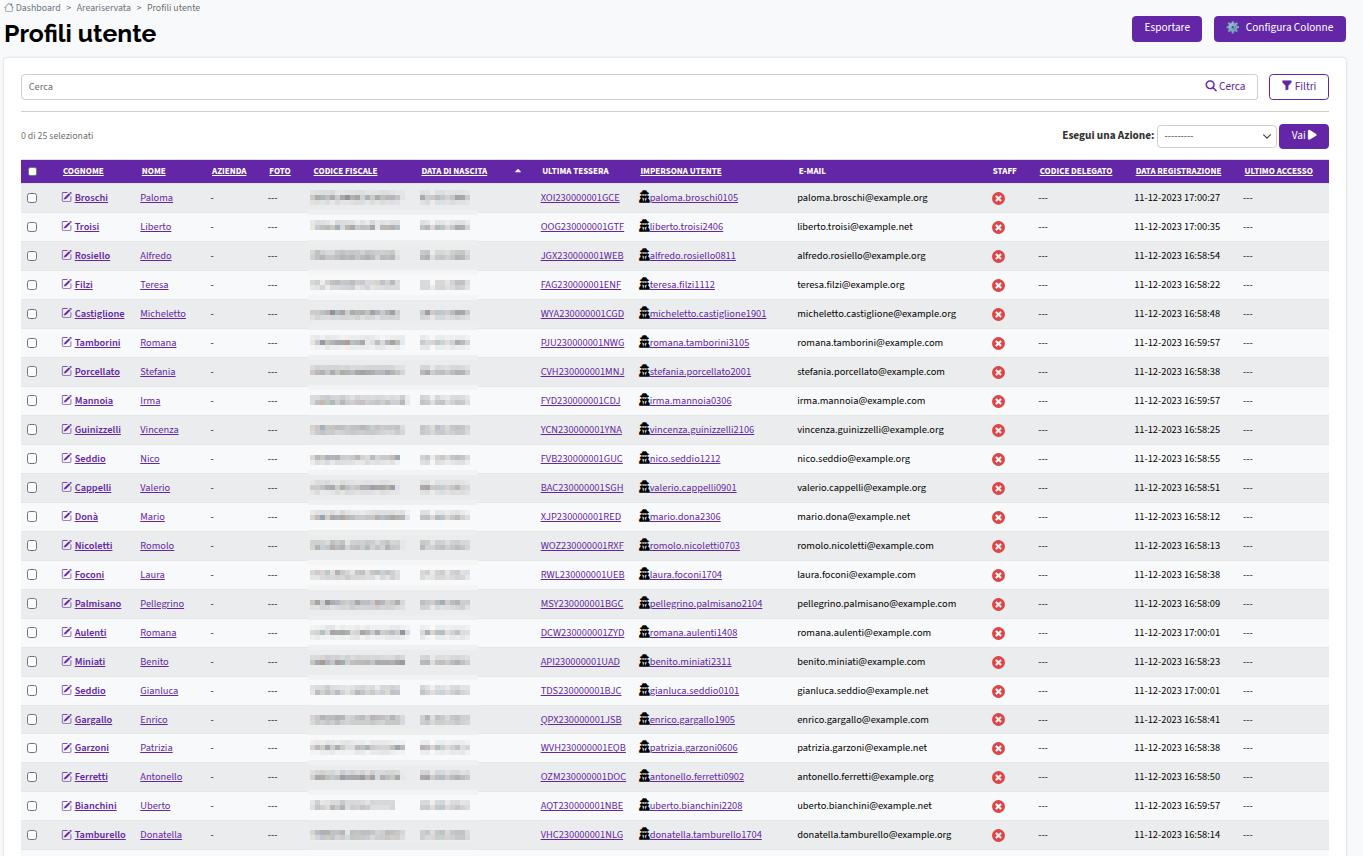Click the edit icon beside Broschi

coord(67,198)
